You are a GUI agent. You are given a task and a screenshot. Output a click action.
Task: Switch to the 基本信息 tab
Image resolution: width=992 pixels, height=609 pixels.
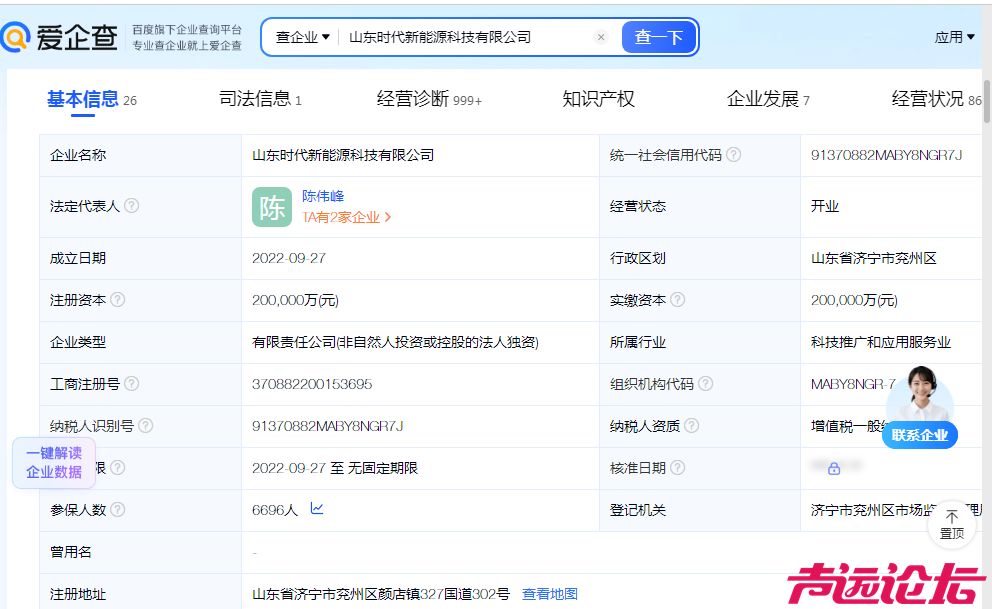(x=92, y=99)
